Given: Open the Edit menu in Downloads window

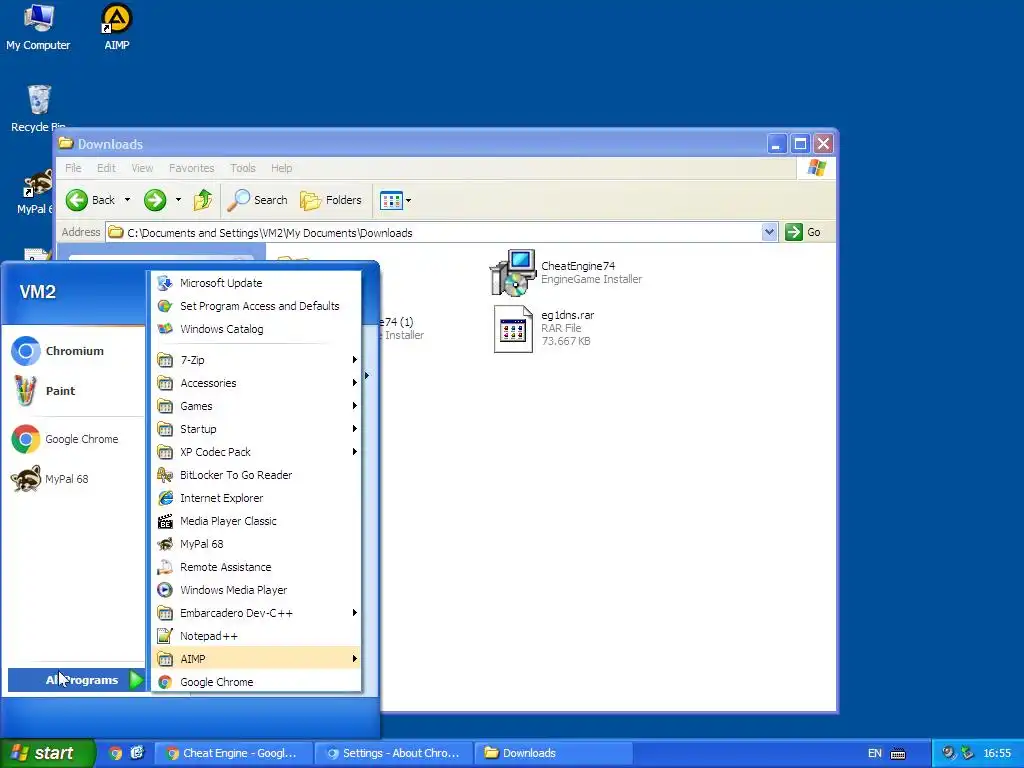Looking at the screenshot, I should [106, 168].
